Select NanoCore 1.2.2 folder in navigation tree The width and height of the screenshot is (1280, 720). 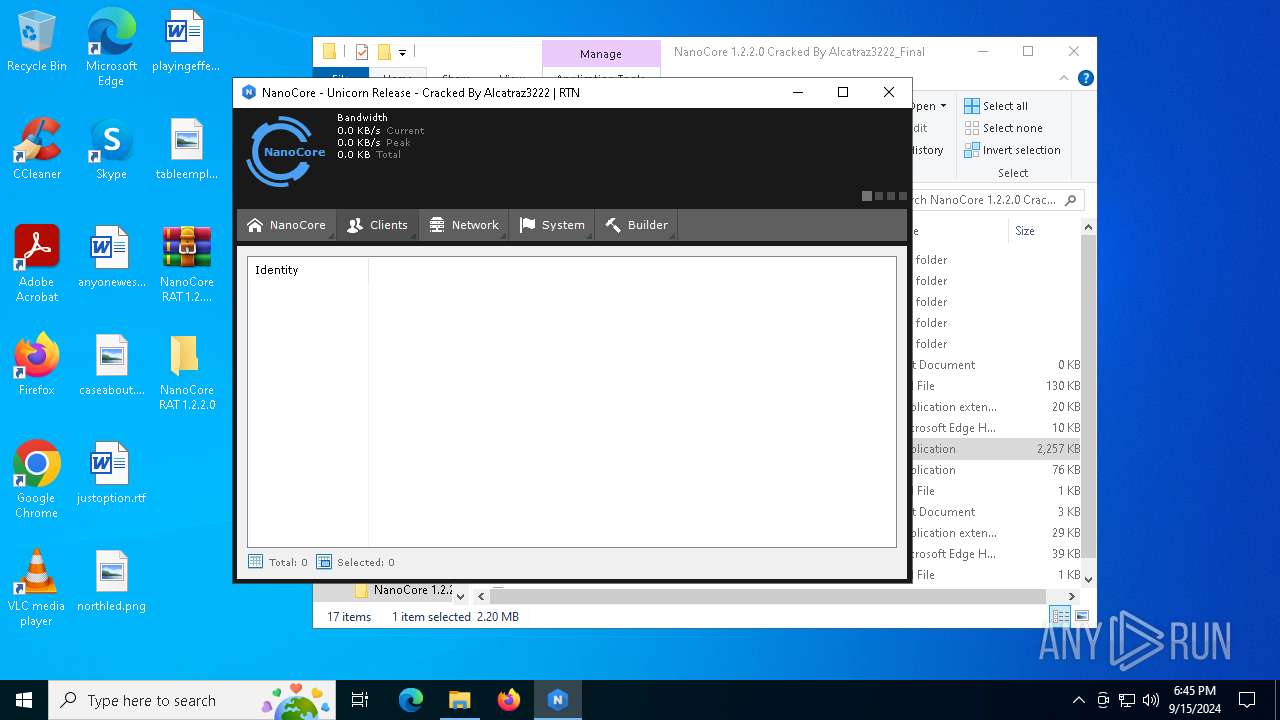click(404, 590)
